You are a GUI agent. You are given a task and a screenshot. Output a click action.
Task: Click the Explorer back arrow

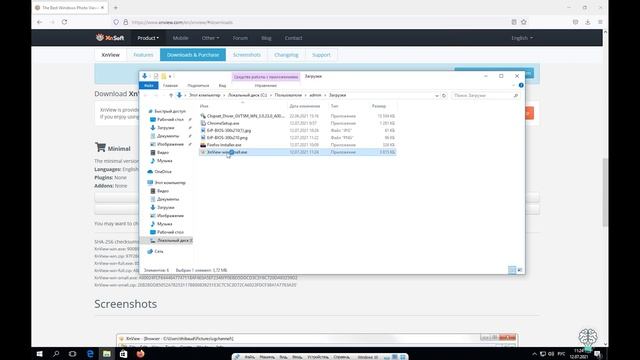coord(146,95)
